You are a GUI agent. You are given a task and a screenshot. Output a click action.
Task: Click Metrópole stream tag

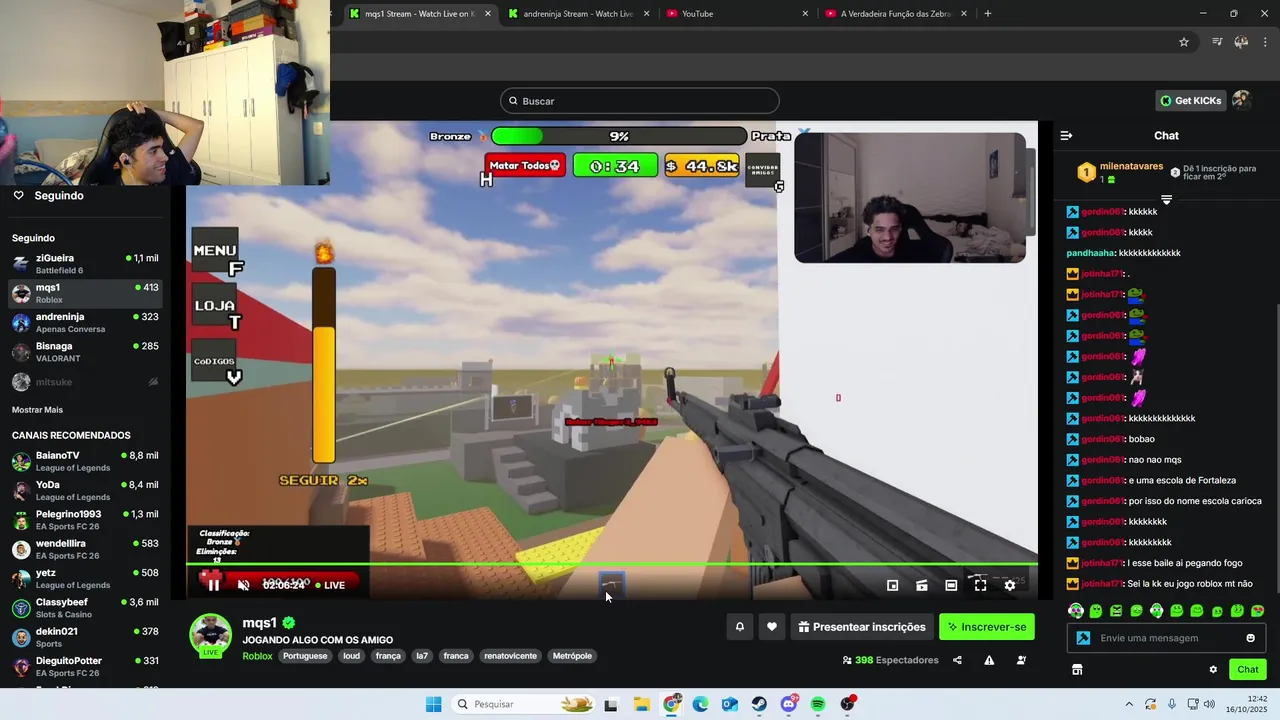[x=572, y=656]
